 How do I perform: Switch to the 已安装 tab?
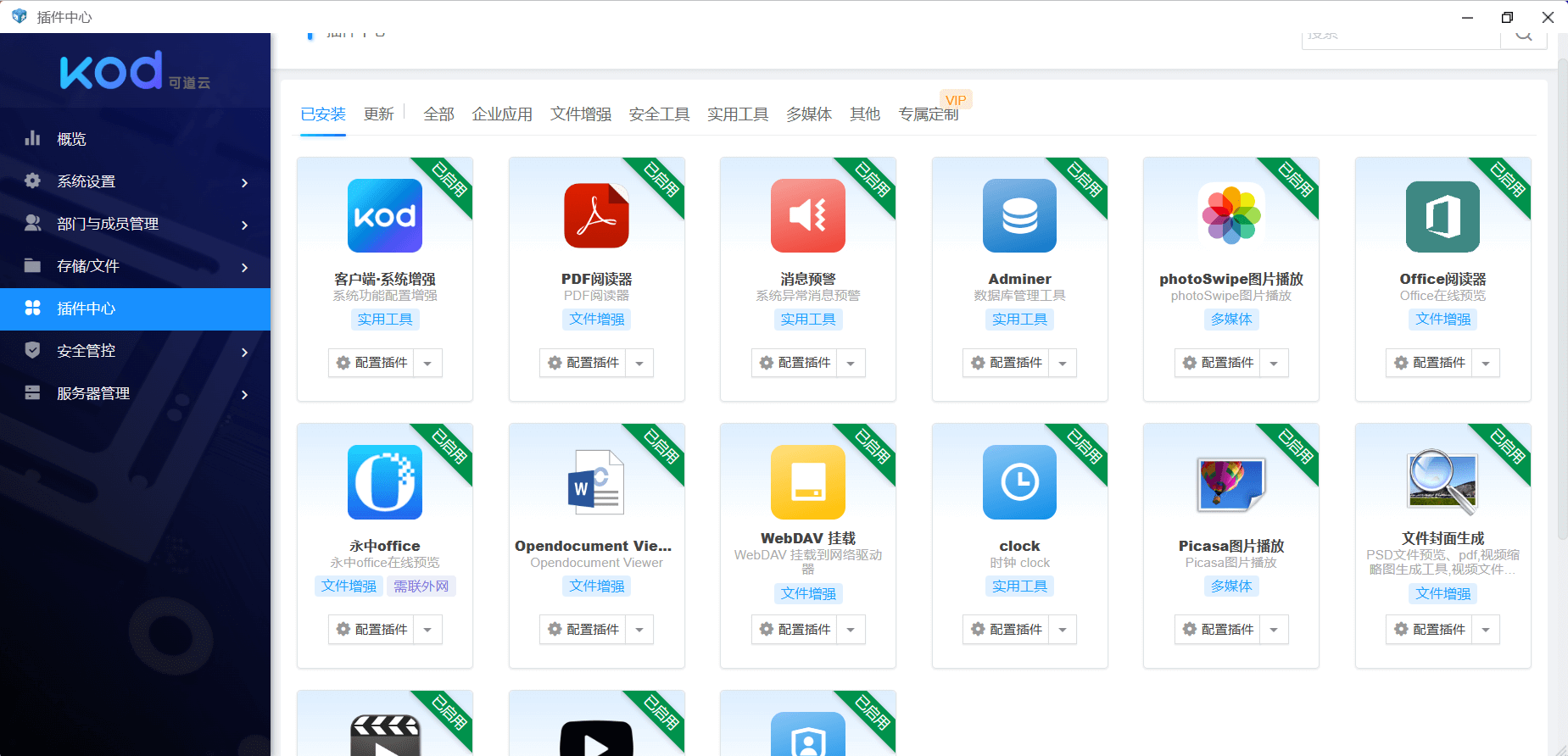323,114
